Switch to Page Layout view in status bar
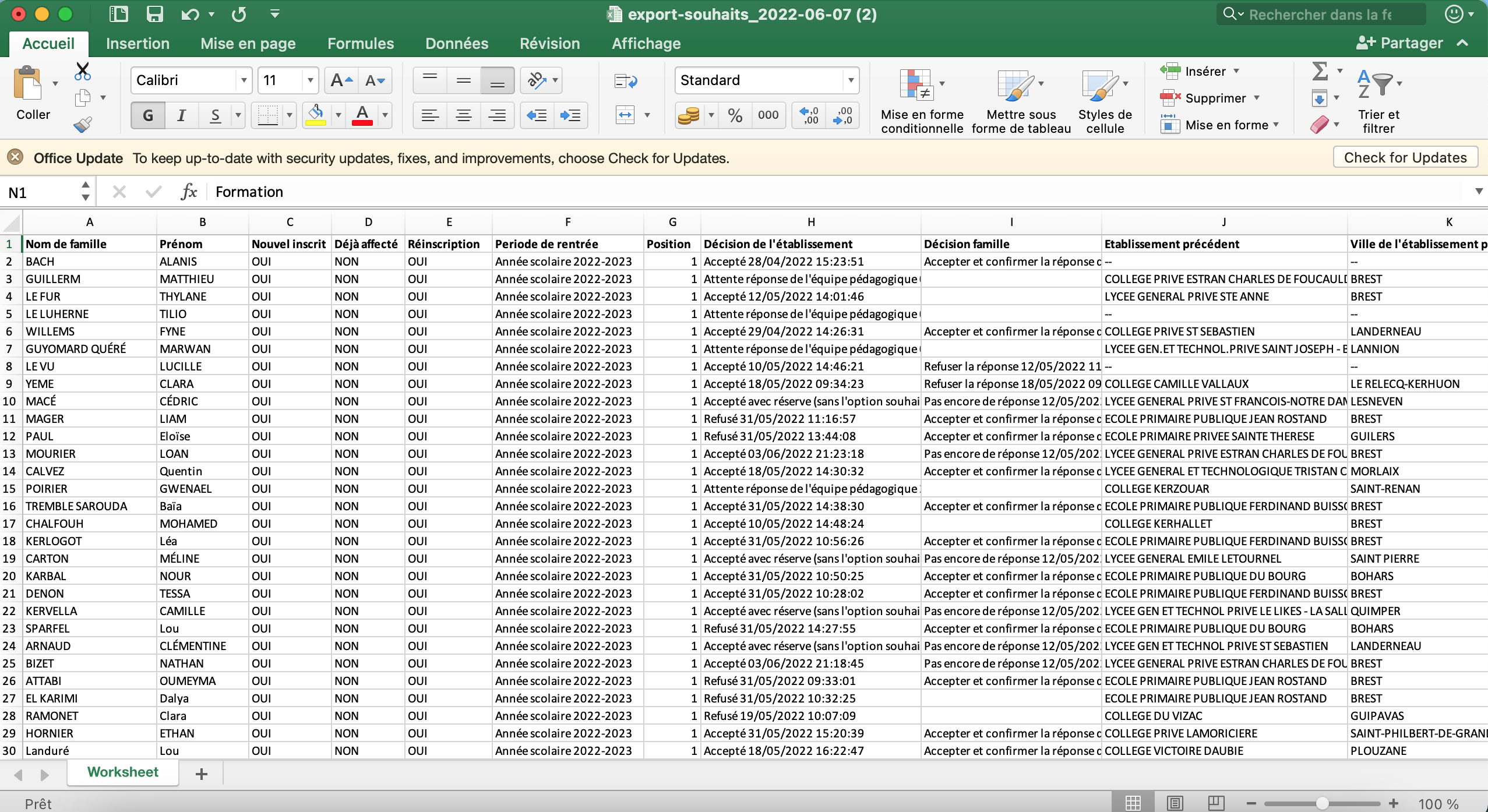 [x=1175, y=803]
